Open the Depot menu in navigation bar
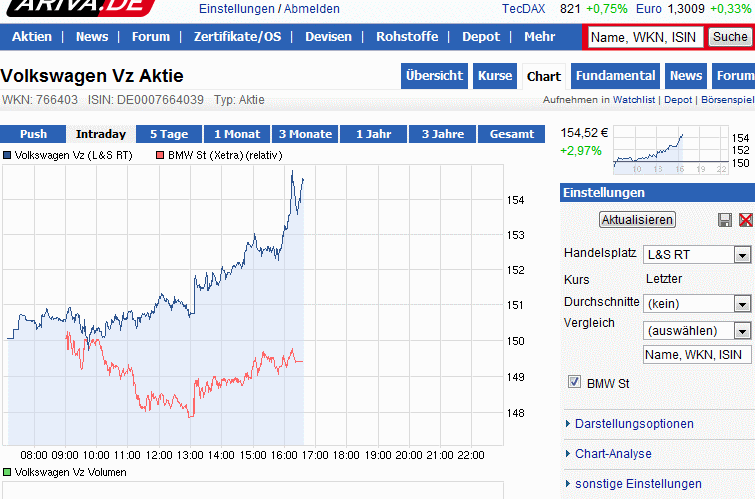The image size is (755, 499). click(x=481, y=37)
